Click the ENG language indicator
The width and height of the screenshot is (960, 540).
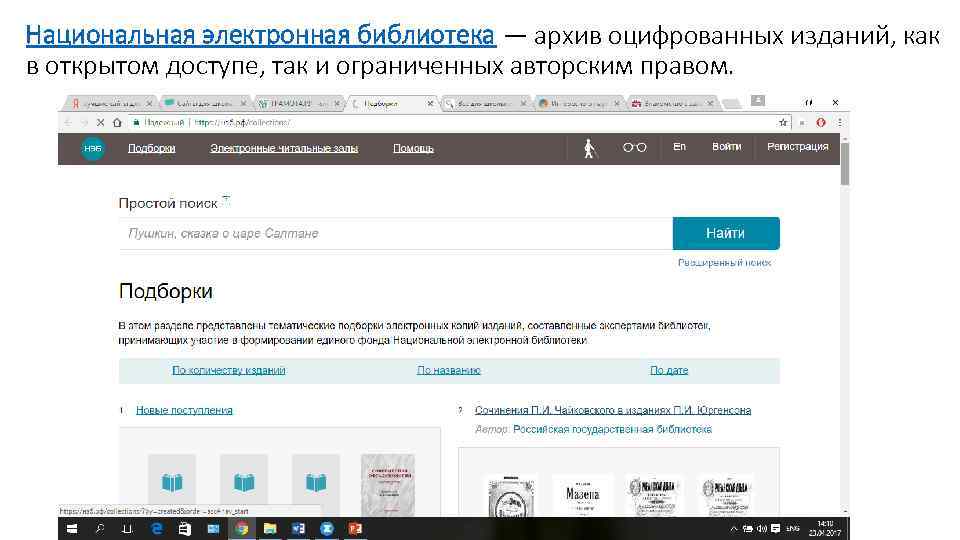(x=793, y=529)
